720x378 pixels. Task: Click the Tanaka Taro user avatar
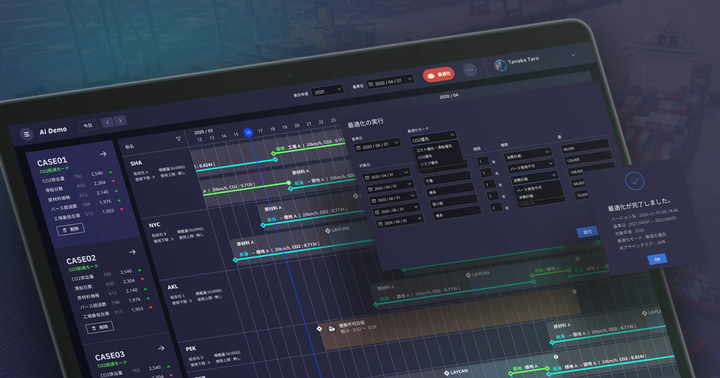coord(501,65)
